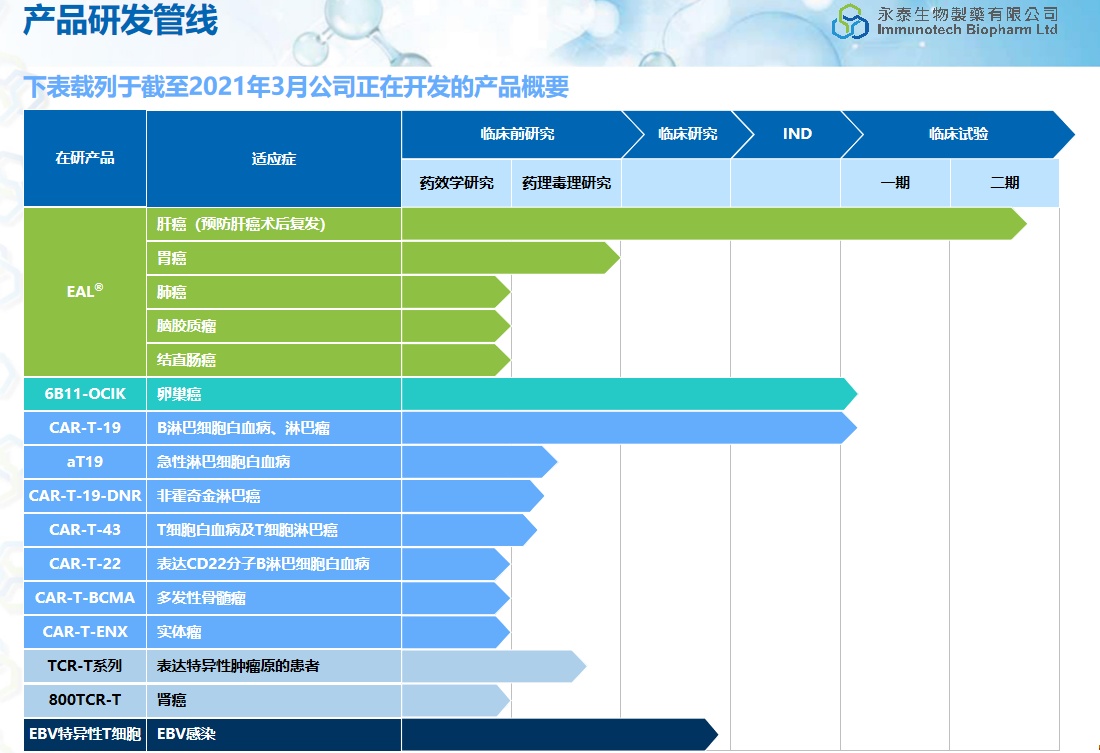The width and height of the screenshot is (1100, 753).
Task: Select the EAL product cell
Action: point(85,292)
